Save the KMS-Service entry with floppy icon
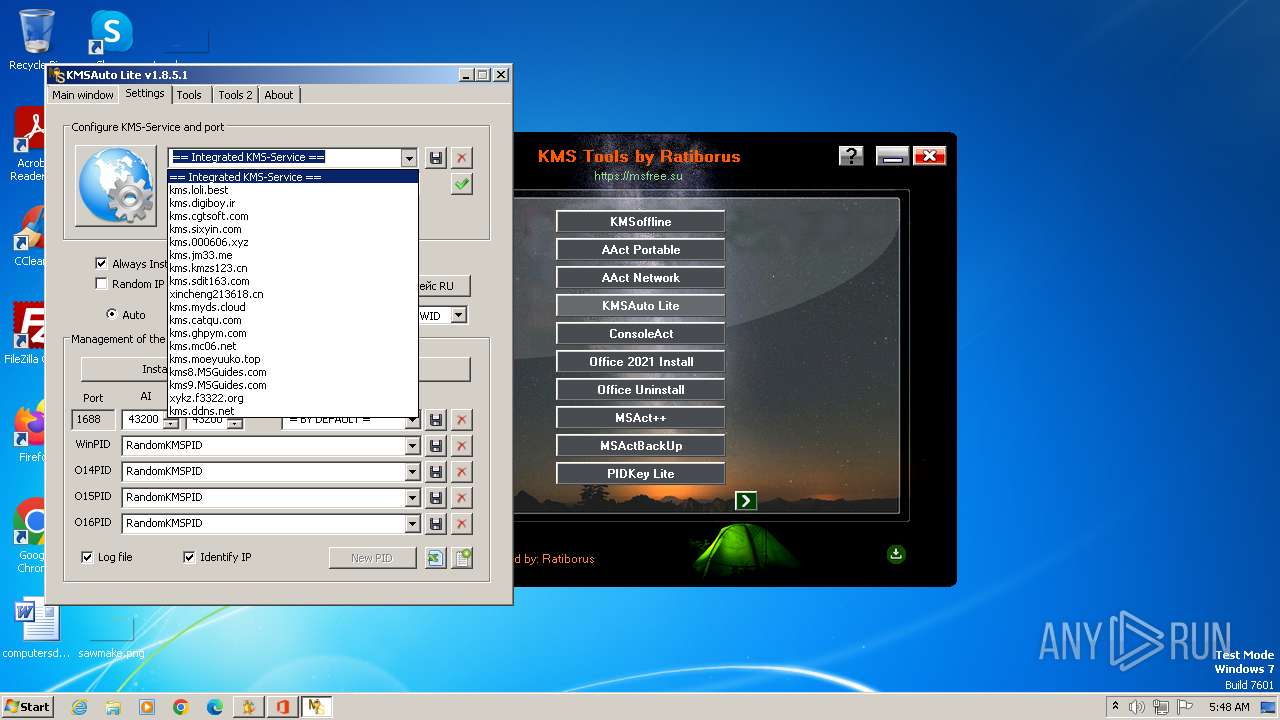 coord(436,158)
